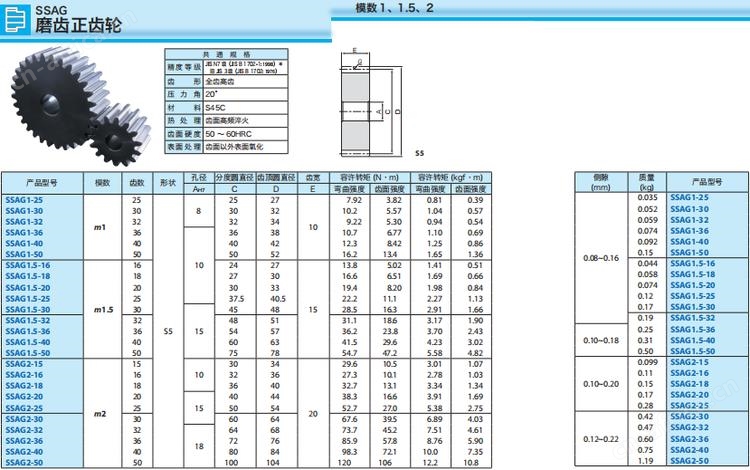Image resolution: width=750 pixels, height=470 pixels.
Task: Click the 齿数 column header
Action: 136,183
